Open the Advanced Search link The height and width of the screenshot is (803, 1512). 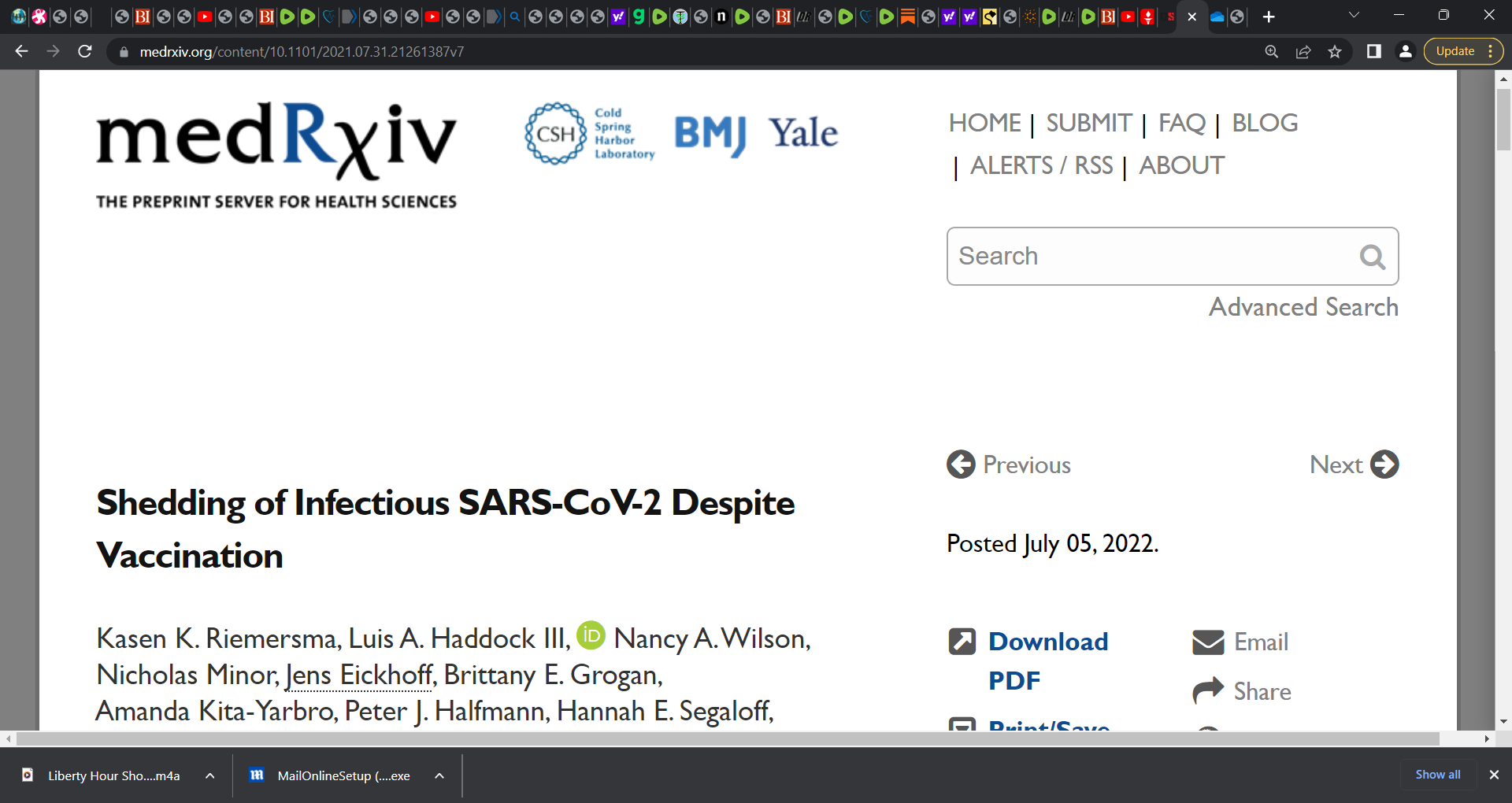[1304, 307]
